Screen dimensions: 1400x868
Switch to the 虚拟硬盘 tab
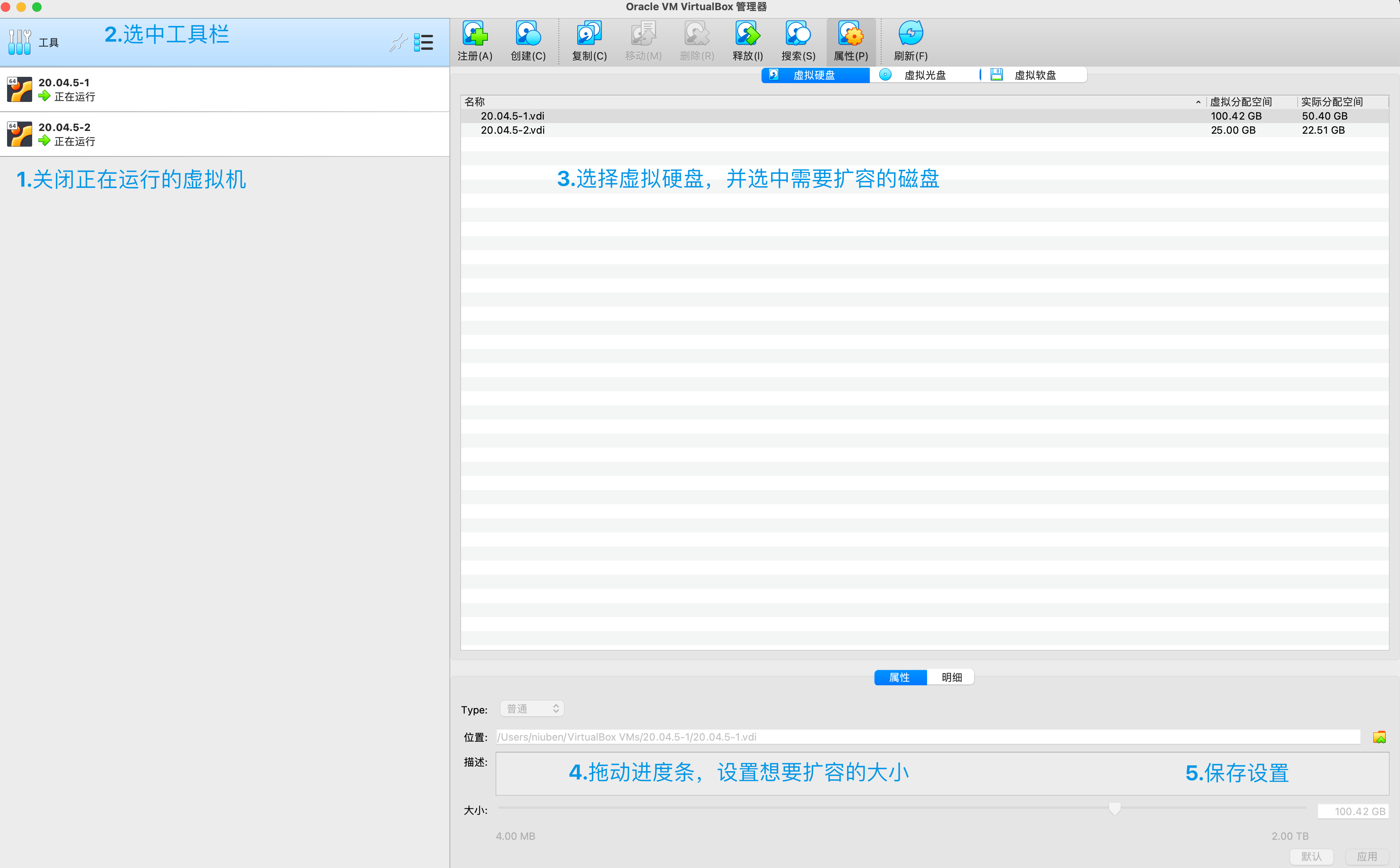pyautogui.click(x=815, y=75)
